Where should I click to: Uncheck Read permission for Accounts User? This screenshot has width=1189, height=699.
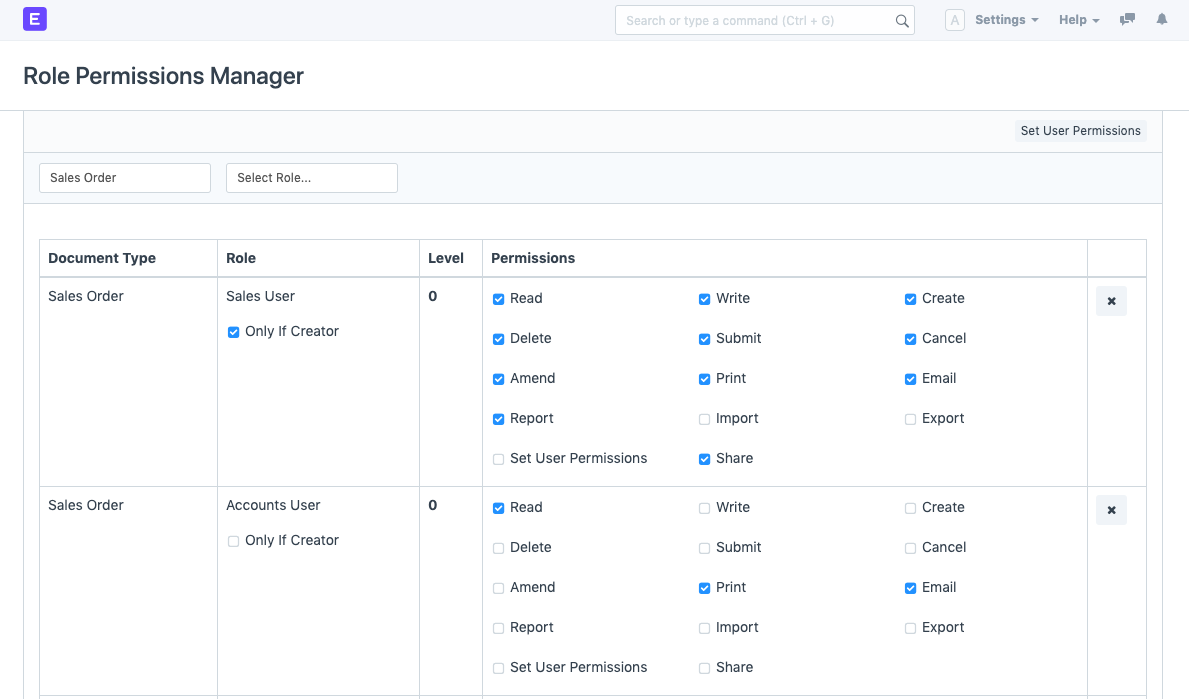pos(498,508)
